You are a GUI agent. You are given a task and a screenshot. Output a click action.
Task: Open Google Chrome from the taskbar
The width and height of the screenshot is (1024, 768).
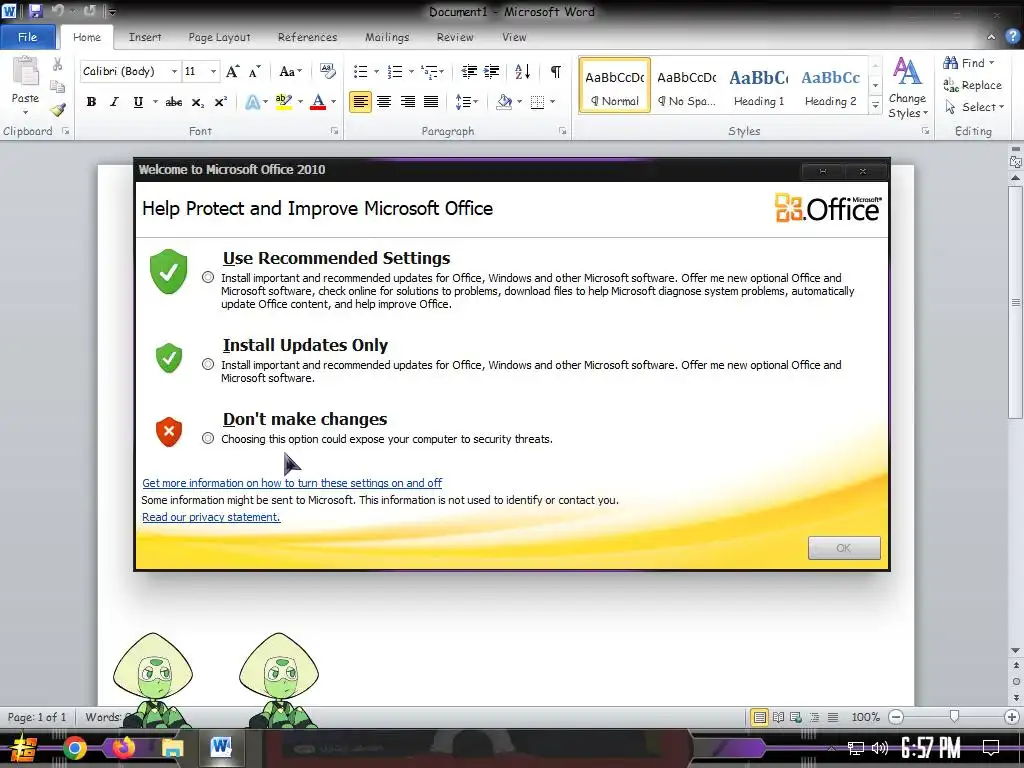tap(74, 748)
